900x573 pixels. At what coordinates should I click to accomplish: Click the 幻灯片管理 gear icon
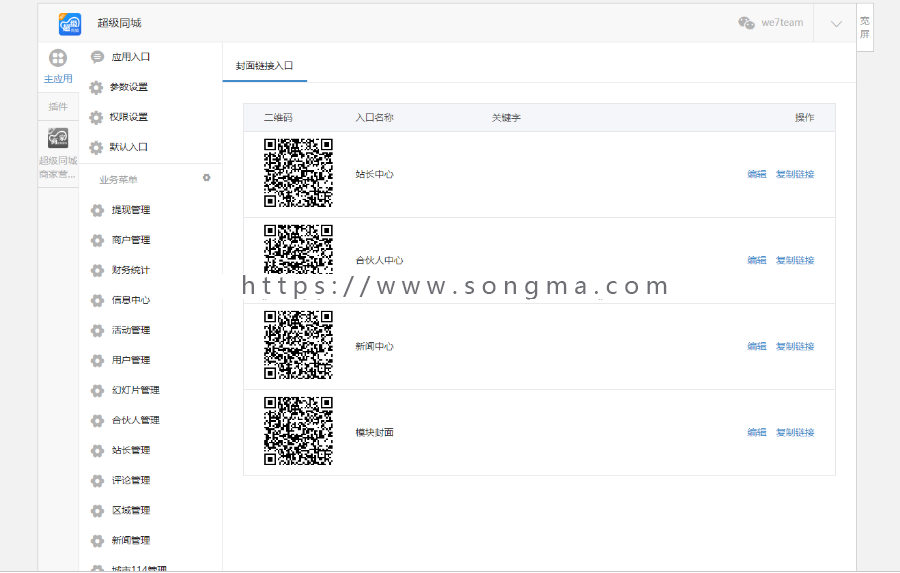click(98, 390)
